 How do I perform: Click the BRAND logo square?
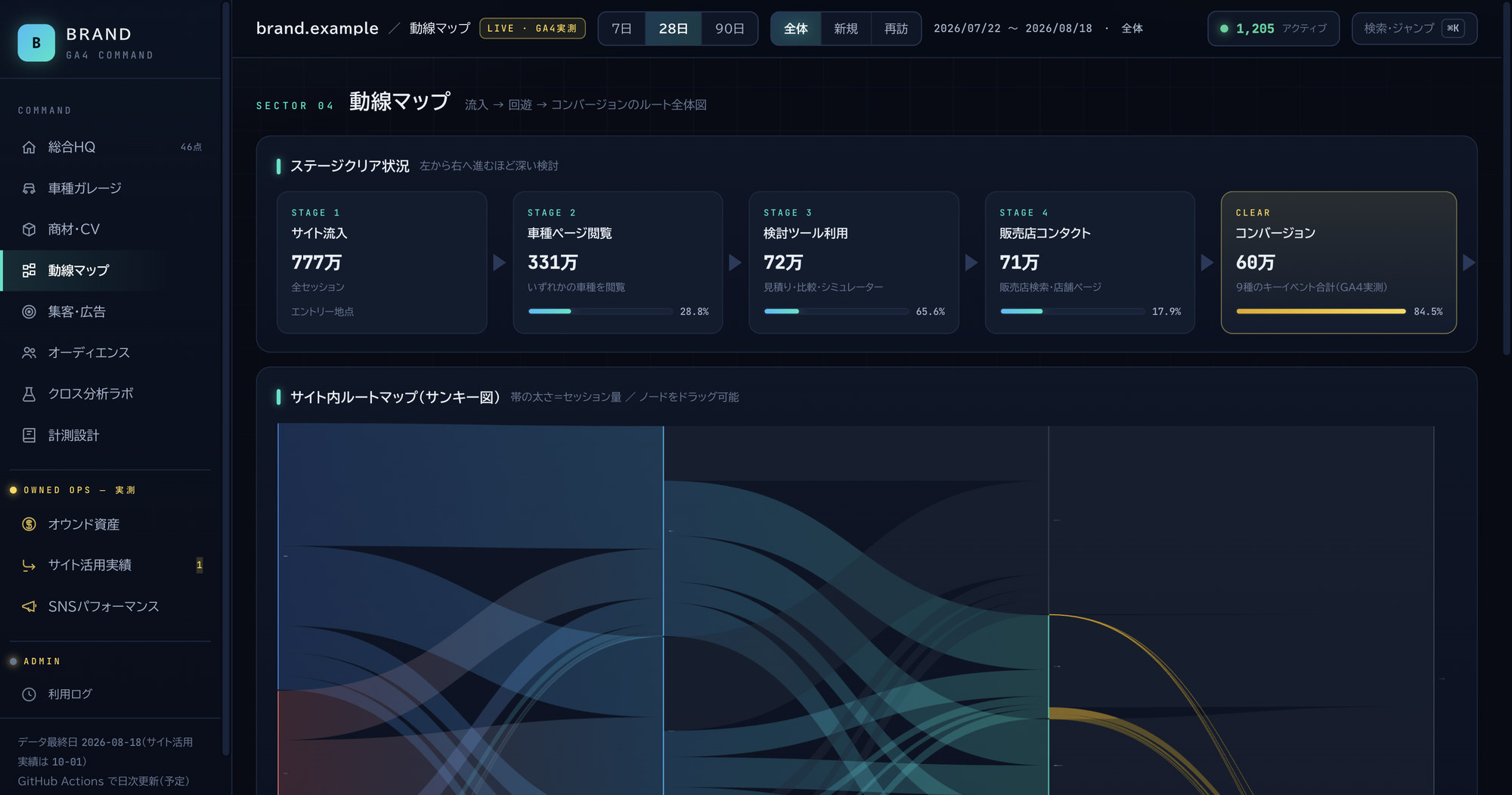pyautogui.click(x=36, y=43)
